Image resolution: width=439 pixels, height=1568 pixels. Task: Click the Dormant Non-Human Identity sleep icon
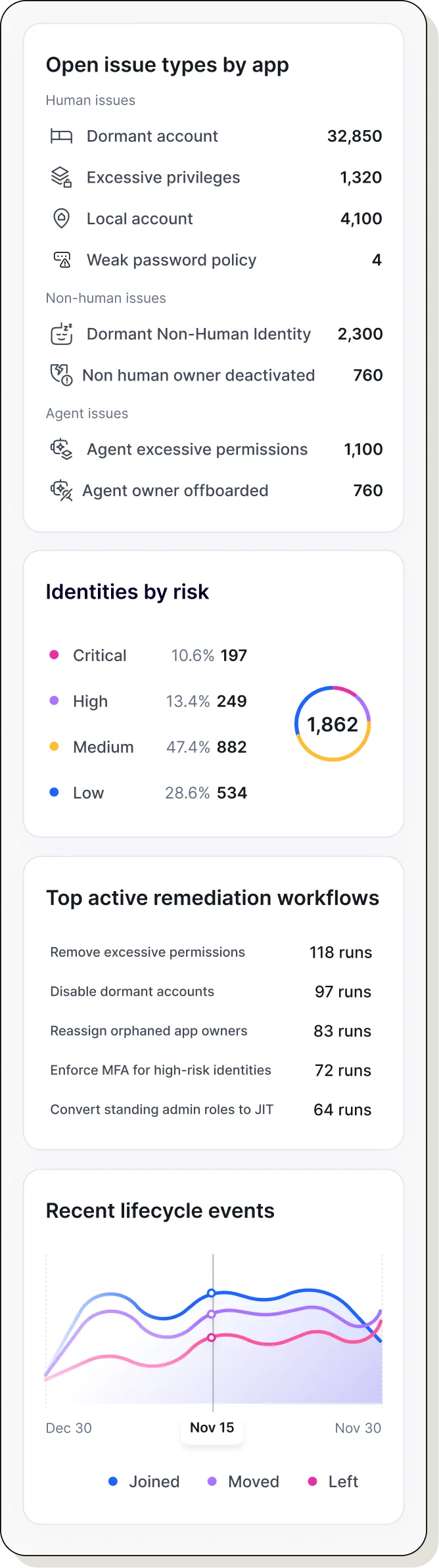pyautogui.click(x=60, y=334)
